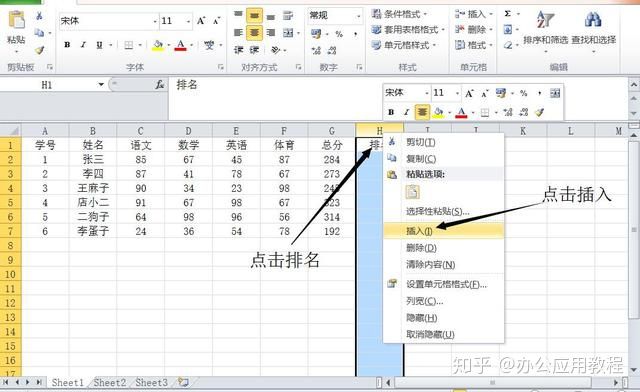Click the ribbon decrease decimal icon
The width and height of the screenshot is (640, 392).
332,50
